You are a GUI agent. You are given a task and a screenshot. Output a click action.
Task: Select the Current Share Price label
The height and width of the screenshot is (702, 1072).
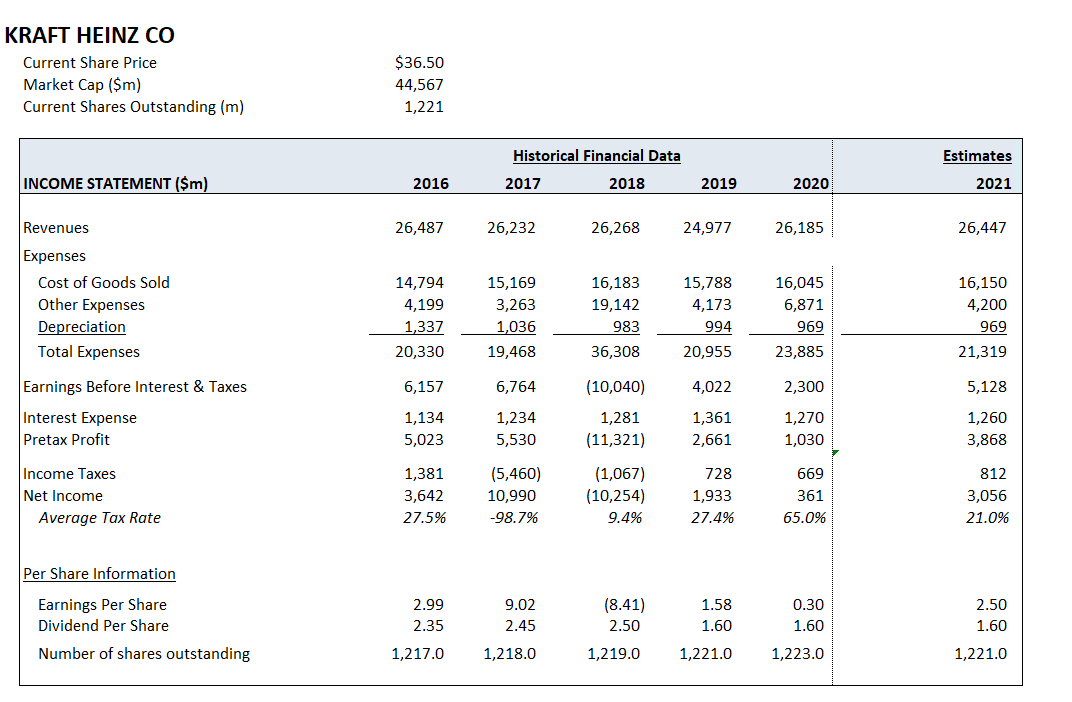tap(90, 63)
